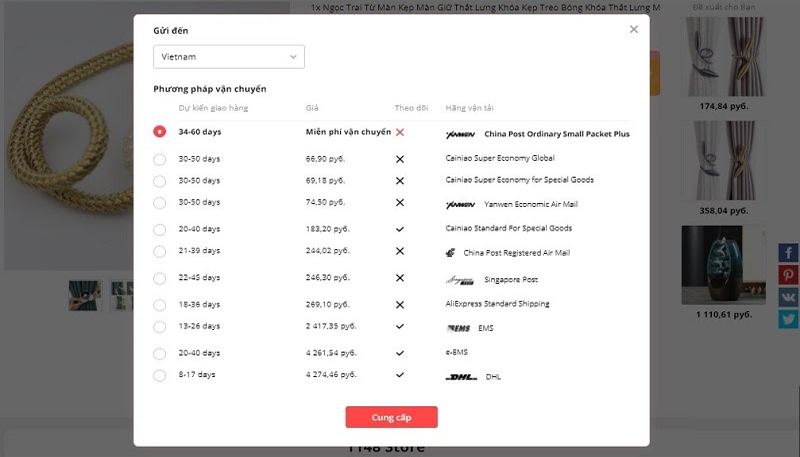Click tracking checkmark in the DHL row

point(400,374)
